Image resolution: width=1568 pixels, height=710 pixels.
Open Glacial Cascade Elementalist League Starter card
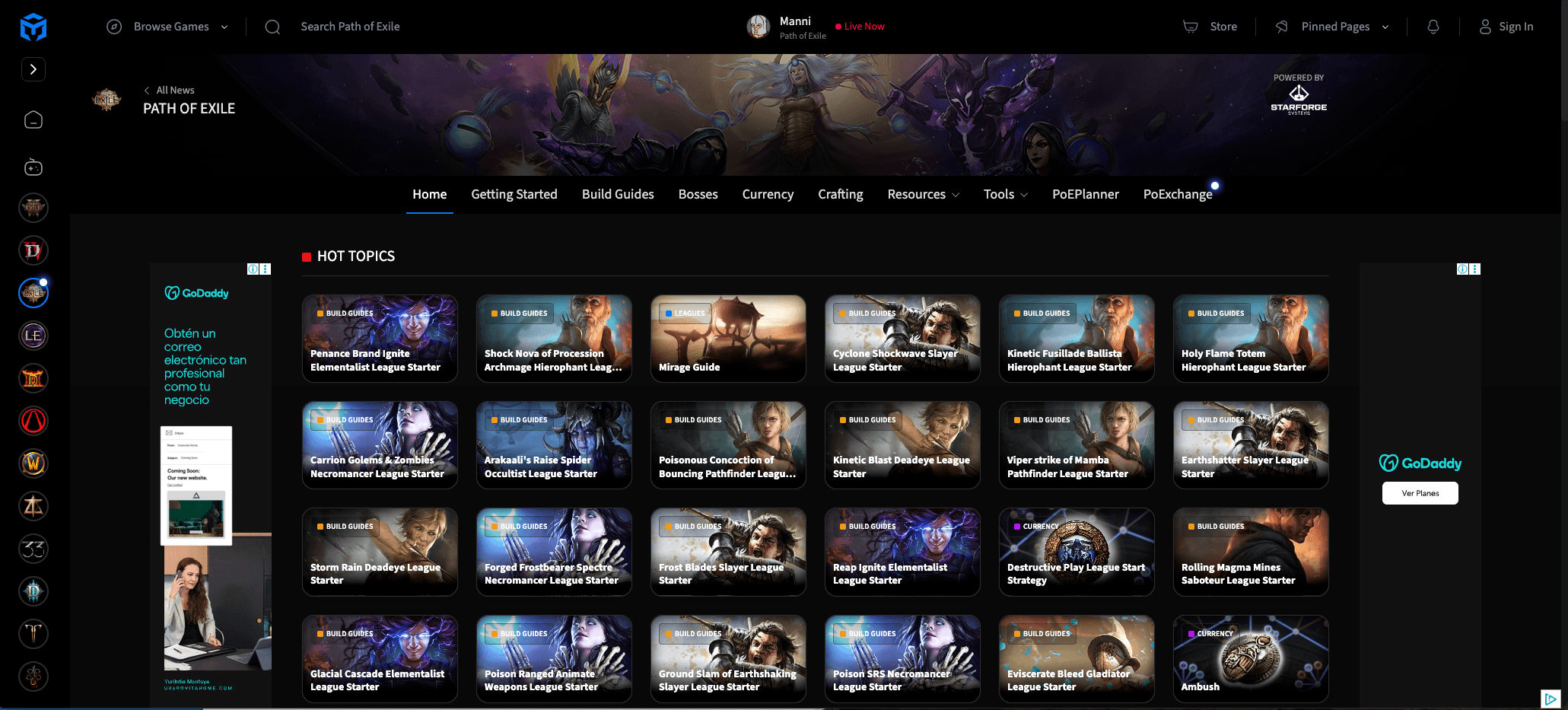coord(380,659)
